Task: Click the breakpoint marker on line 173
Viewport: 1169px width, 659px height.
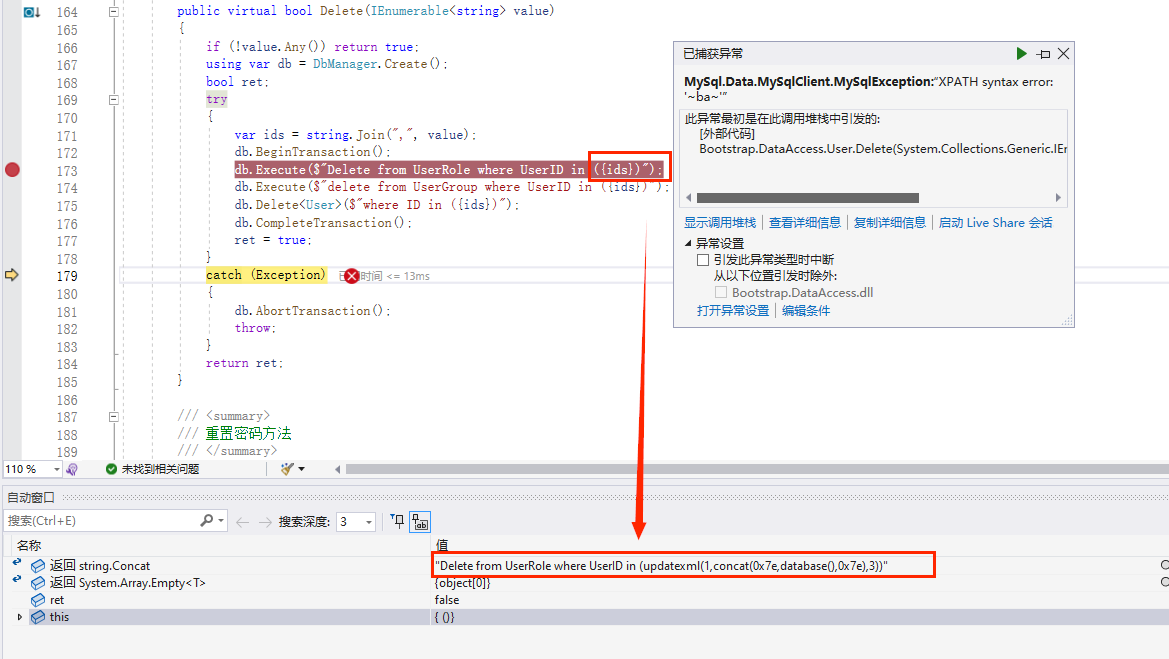Action: (x=12, y=170)
